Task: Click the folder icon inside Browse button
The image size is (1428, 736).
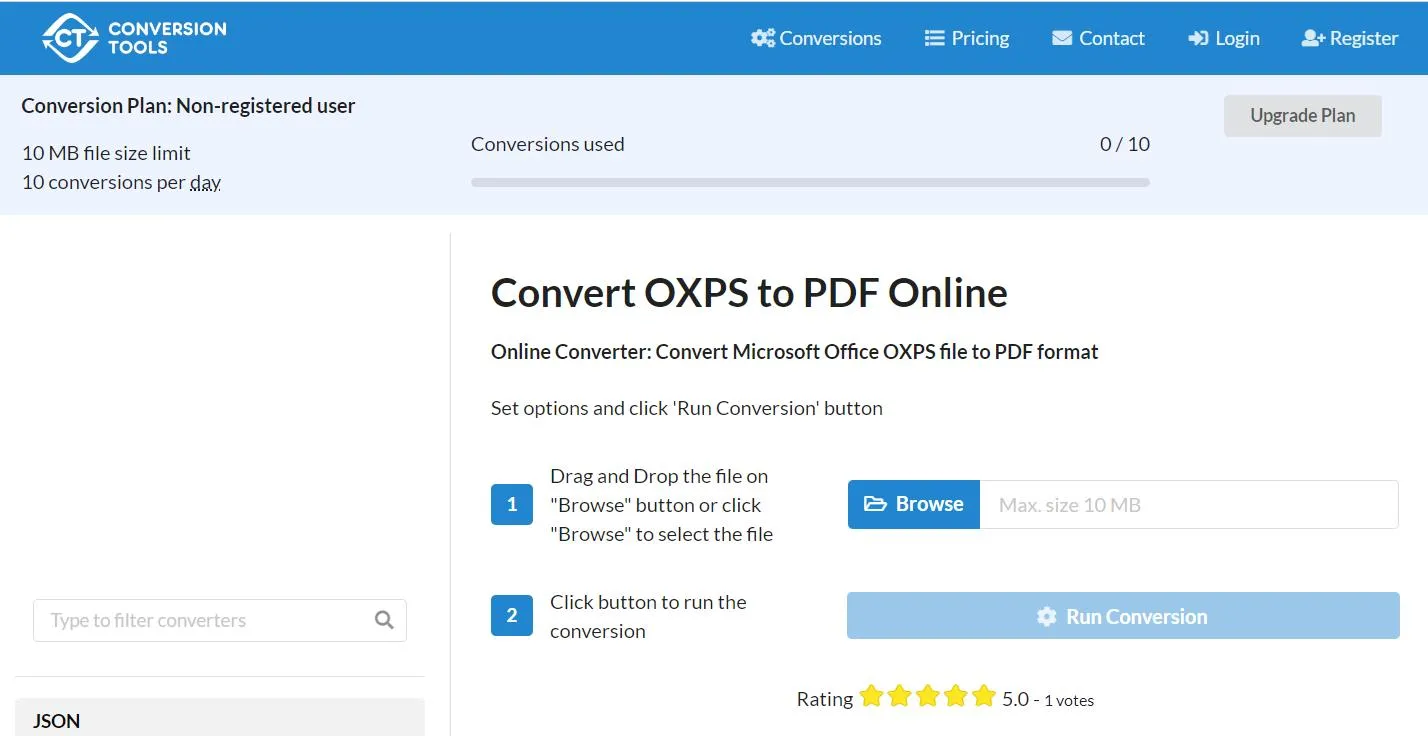Action: (878, 504)
